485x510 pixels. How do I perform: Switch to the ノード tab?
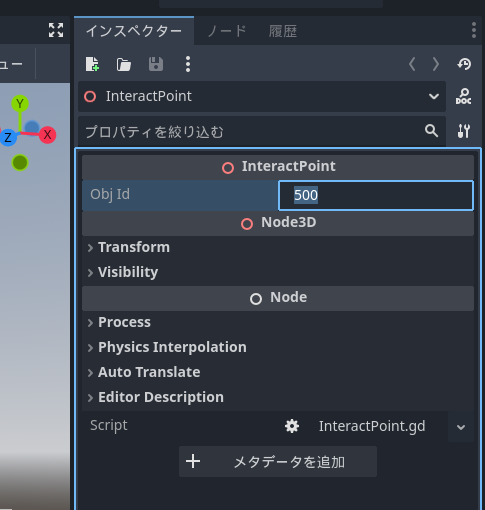coord(227,31)
